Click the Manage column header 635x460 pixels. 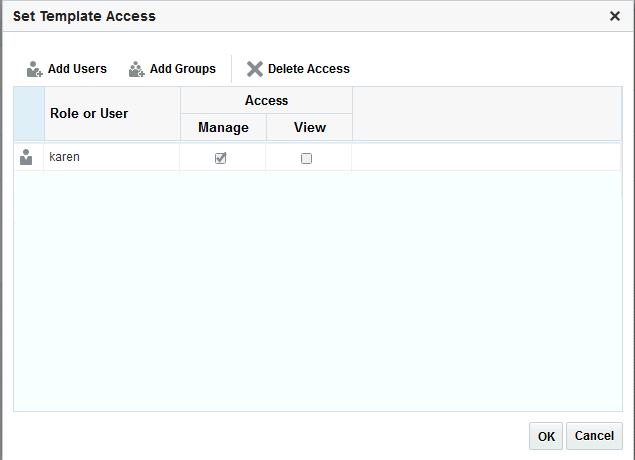[223, 127]
